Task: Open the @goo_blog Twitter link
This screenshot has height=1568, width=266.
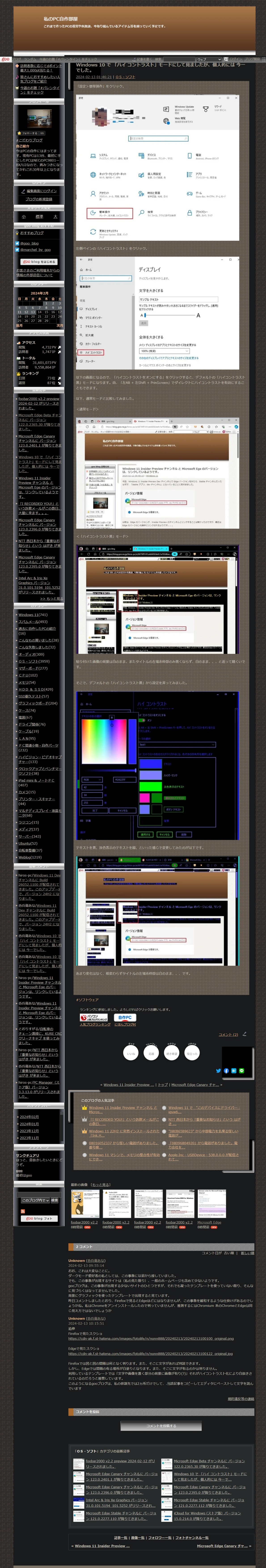Action: (29, 243)
